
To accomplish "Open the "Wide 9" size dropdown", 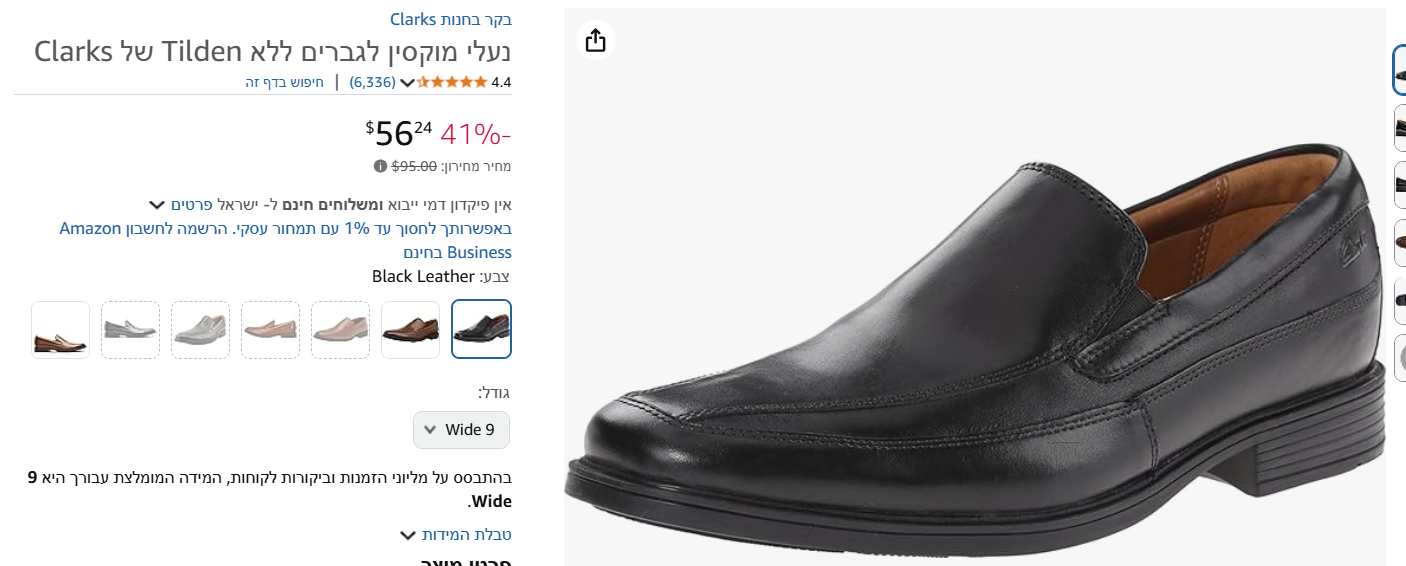I will click(x=461, y=430).
